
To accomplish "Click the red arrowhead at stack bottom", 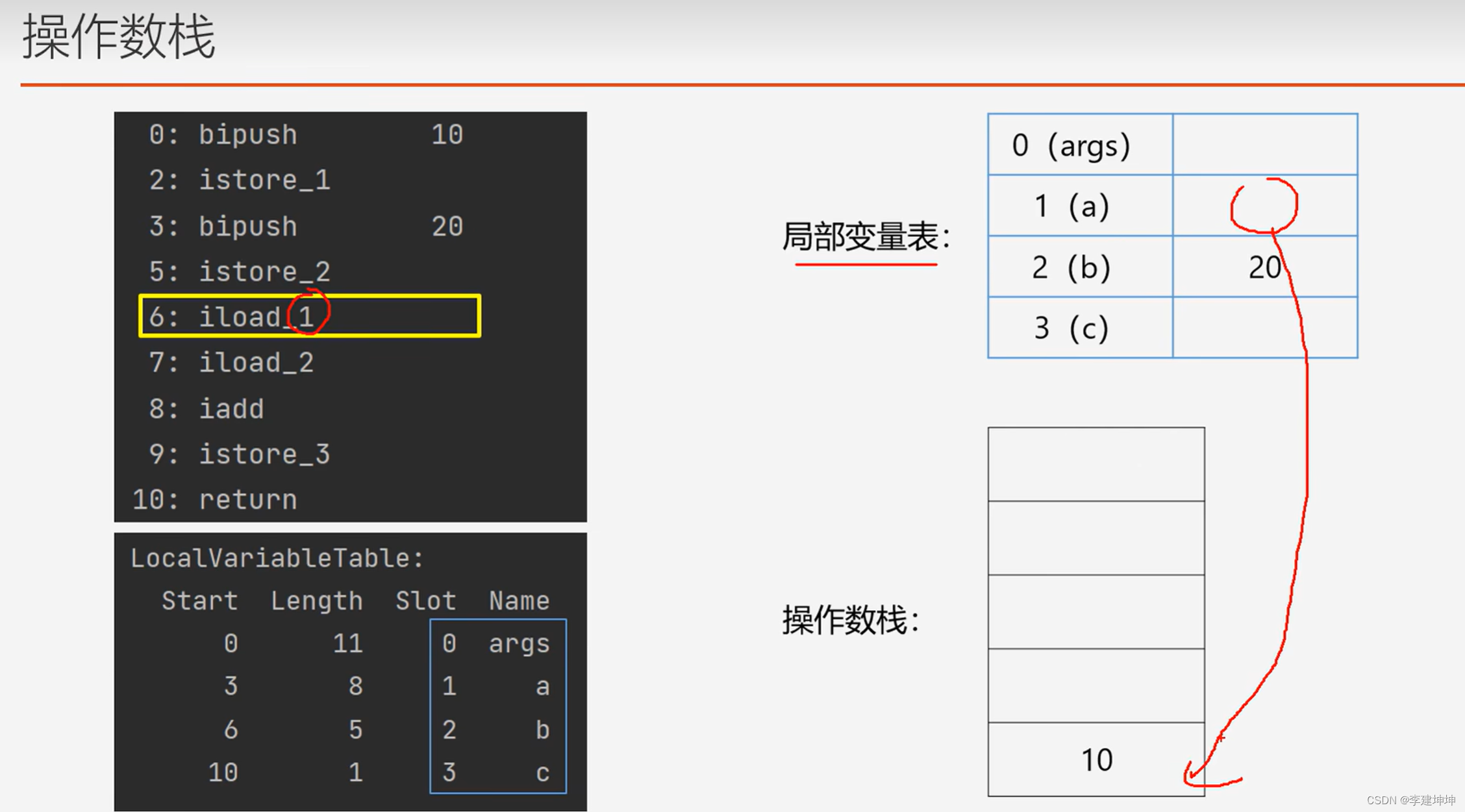I will coord(1192,774).
